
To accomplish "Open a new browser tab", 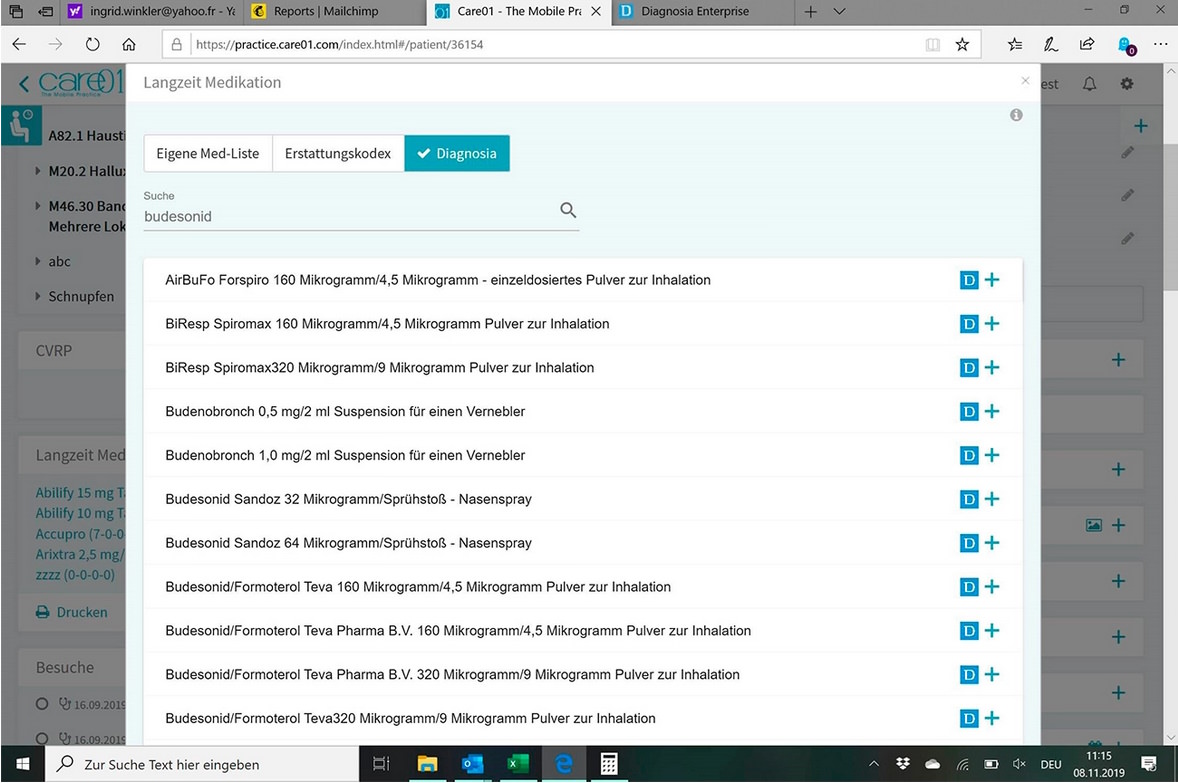I will coord(810,11).
